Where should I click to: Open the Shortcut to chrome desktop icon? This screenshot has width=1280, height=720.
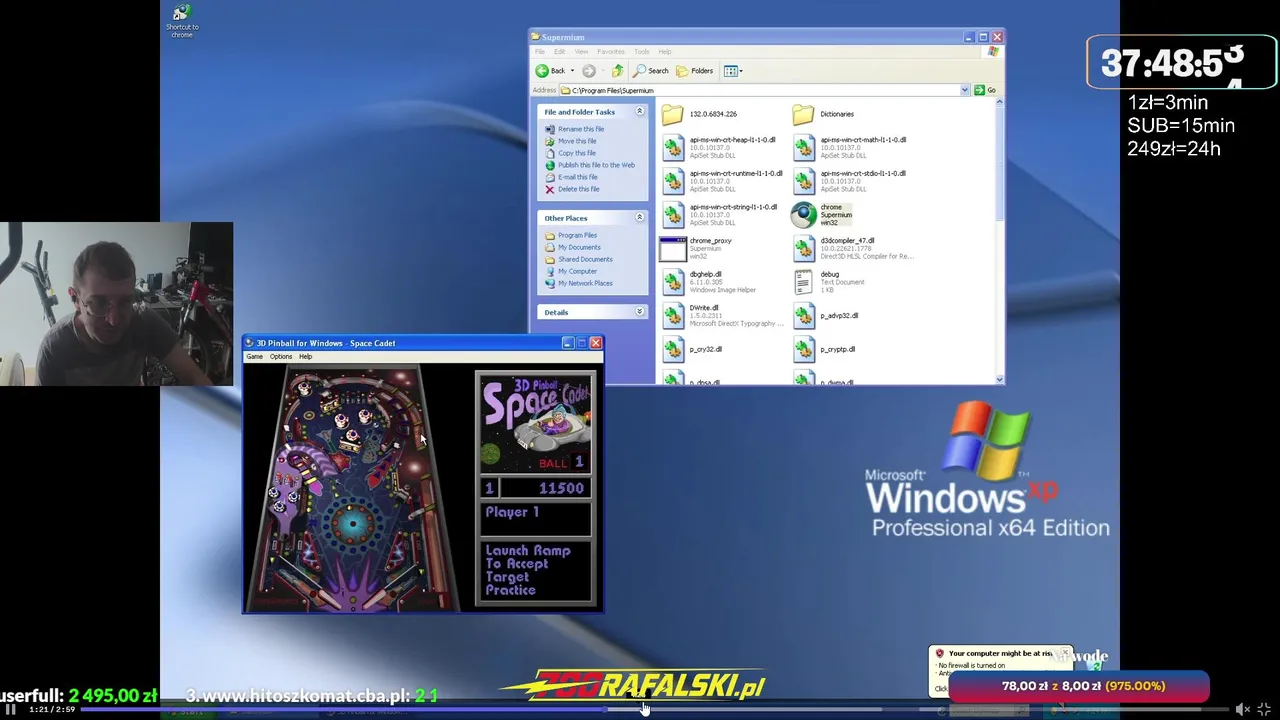(x=181, y=20)
